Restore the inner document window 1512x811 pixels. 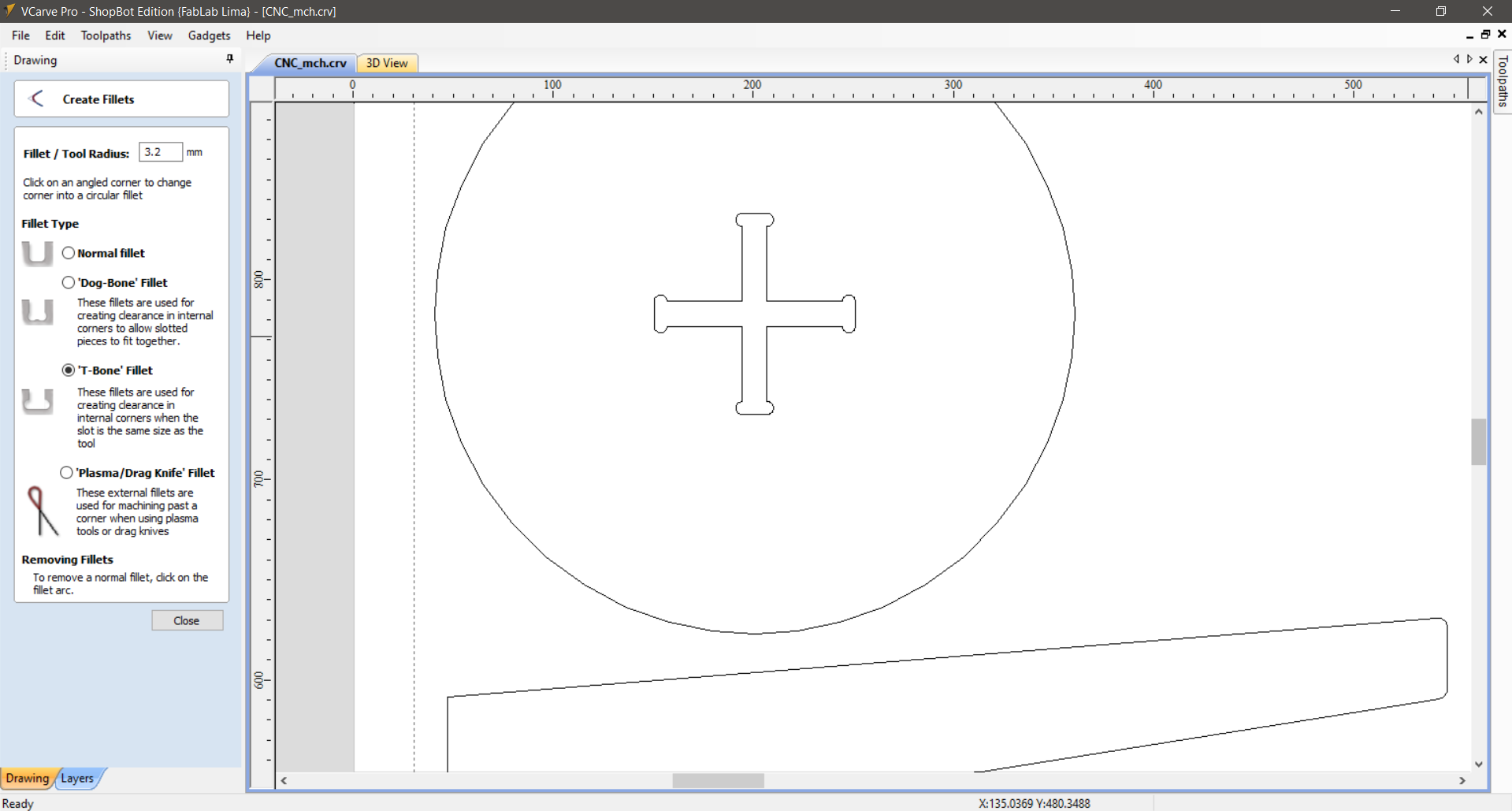click(1485, 35)
